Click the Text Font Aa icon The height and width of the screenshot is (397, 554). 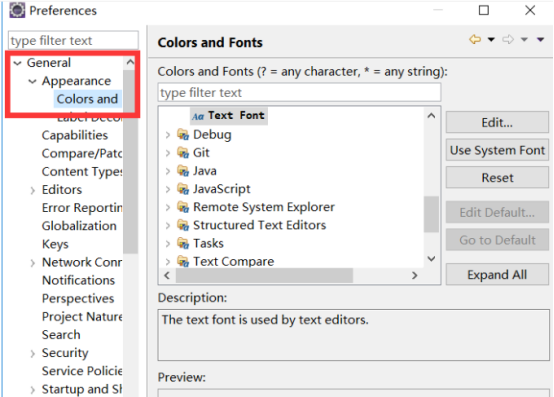point(198,116)
